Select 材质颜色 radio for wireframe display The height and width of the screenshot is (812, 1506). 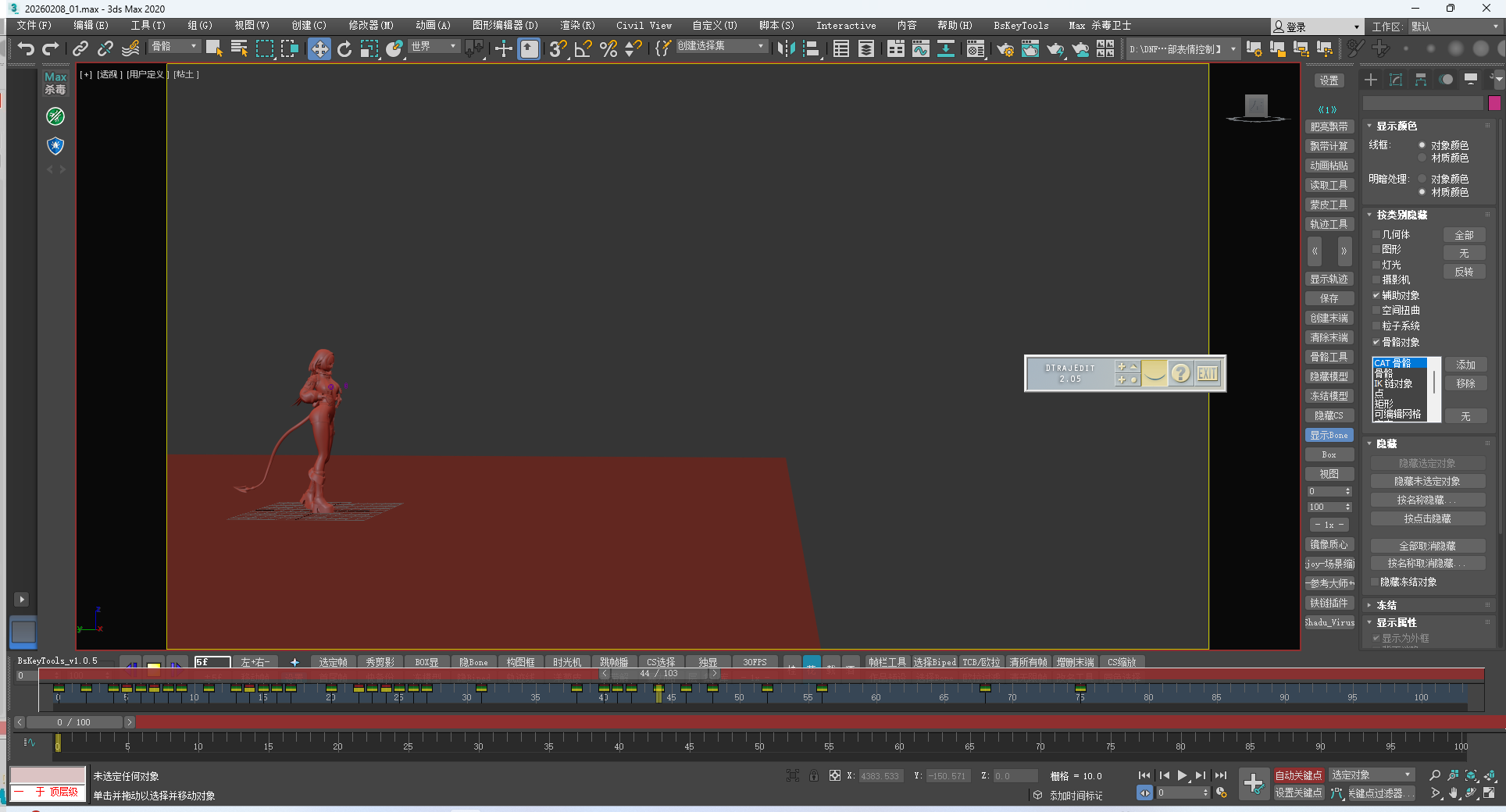[x=1422, y=158]
